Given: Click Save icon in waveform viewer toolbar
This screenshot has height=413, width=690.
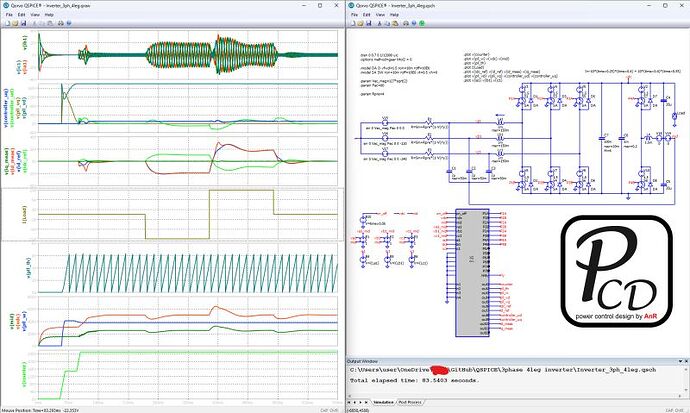Looking at the screenshot, I should 26,25.
